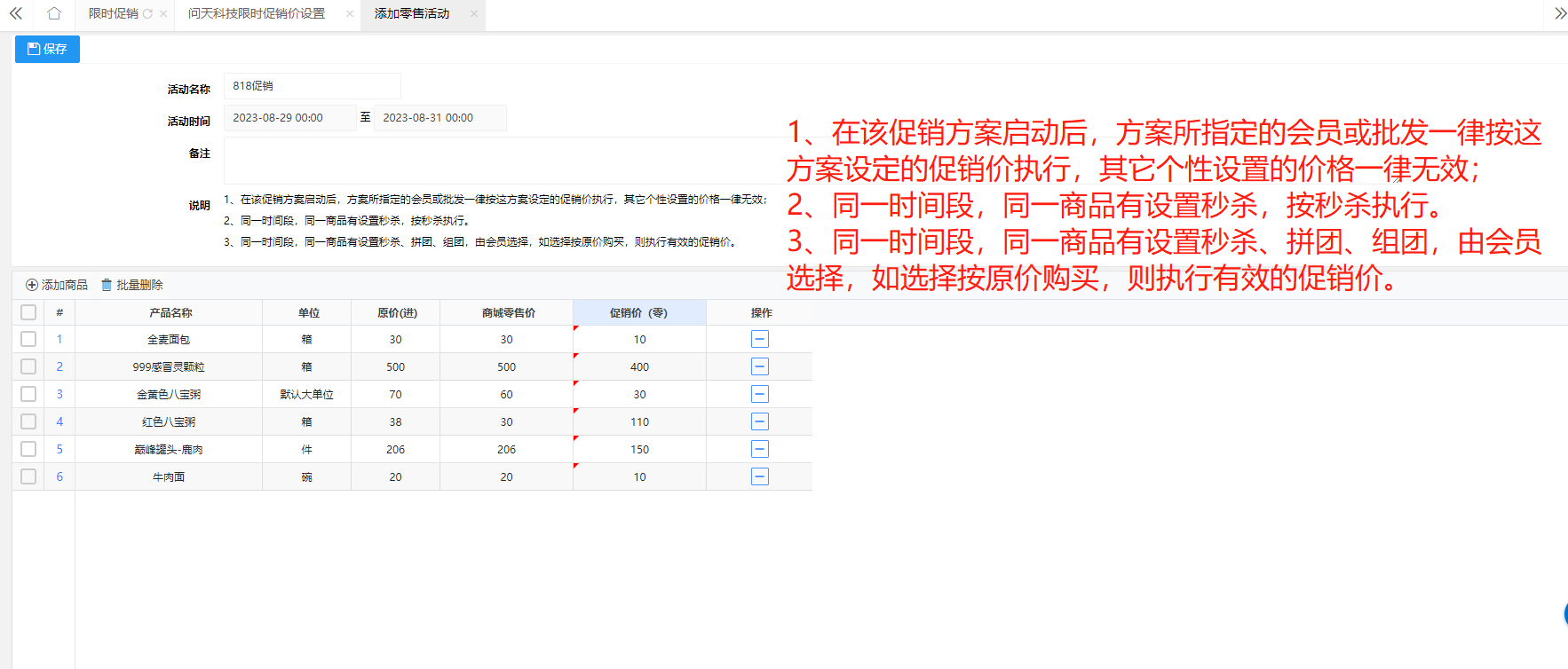Screen dimensions: 1568x669
Task: Click 批量删除 to bulk delete
Action: [132, 285]
